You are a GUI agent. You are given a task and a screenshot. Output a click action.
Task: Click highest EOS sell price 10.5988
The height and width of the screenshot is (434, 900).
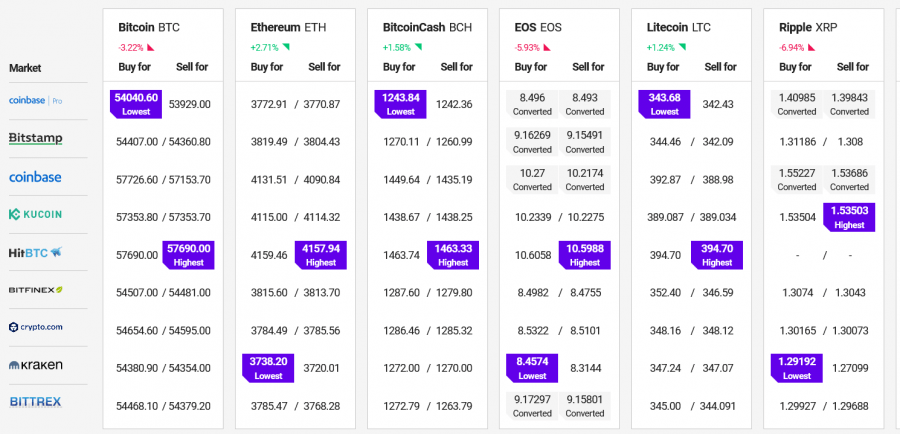585,255
